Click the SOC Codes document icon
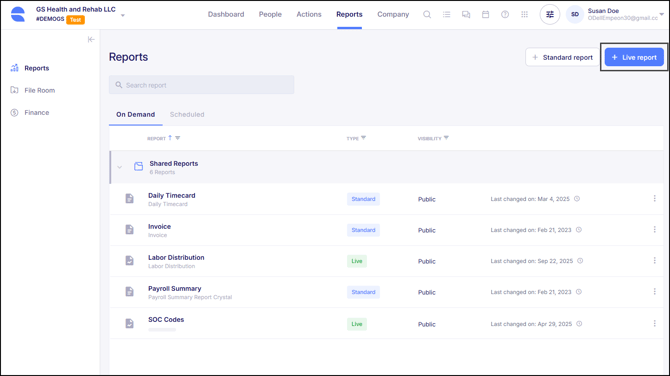 point(129,323)
